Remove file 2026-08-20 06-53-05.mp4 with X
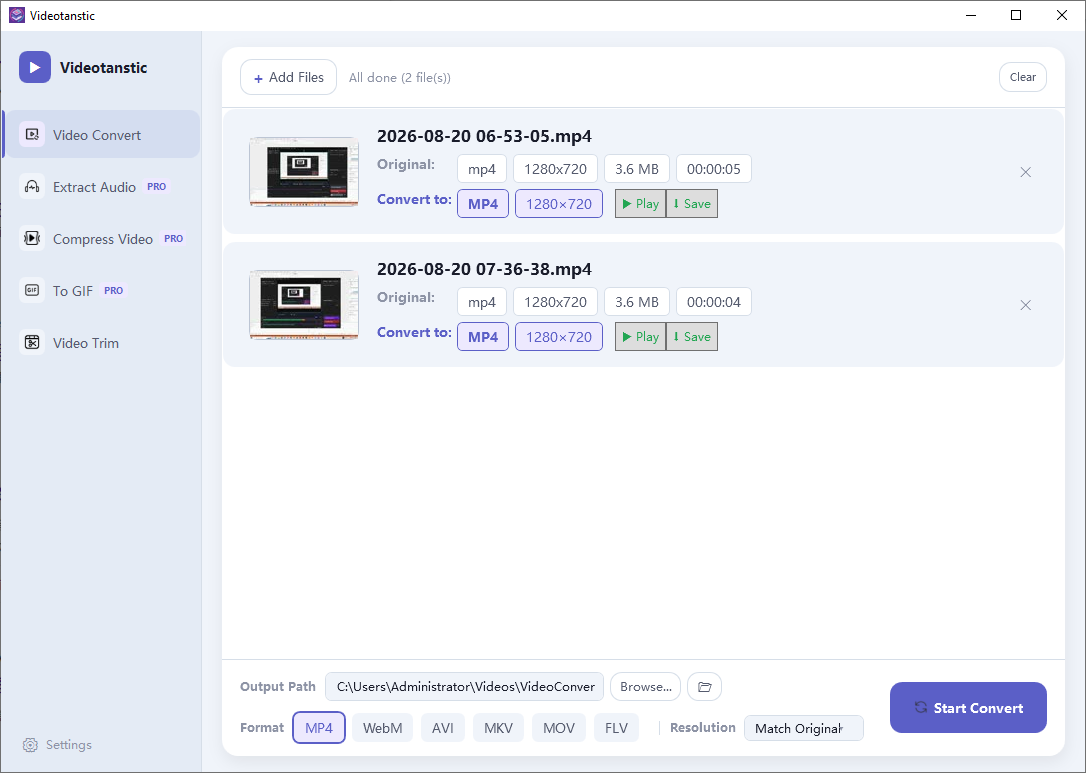The image size is (1086, 773). tap(1026, 172)
